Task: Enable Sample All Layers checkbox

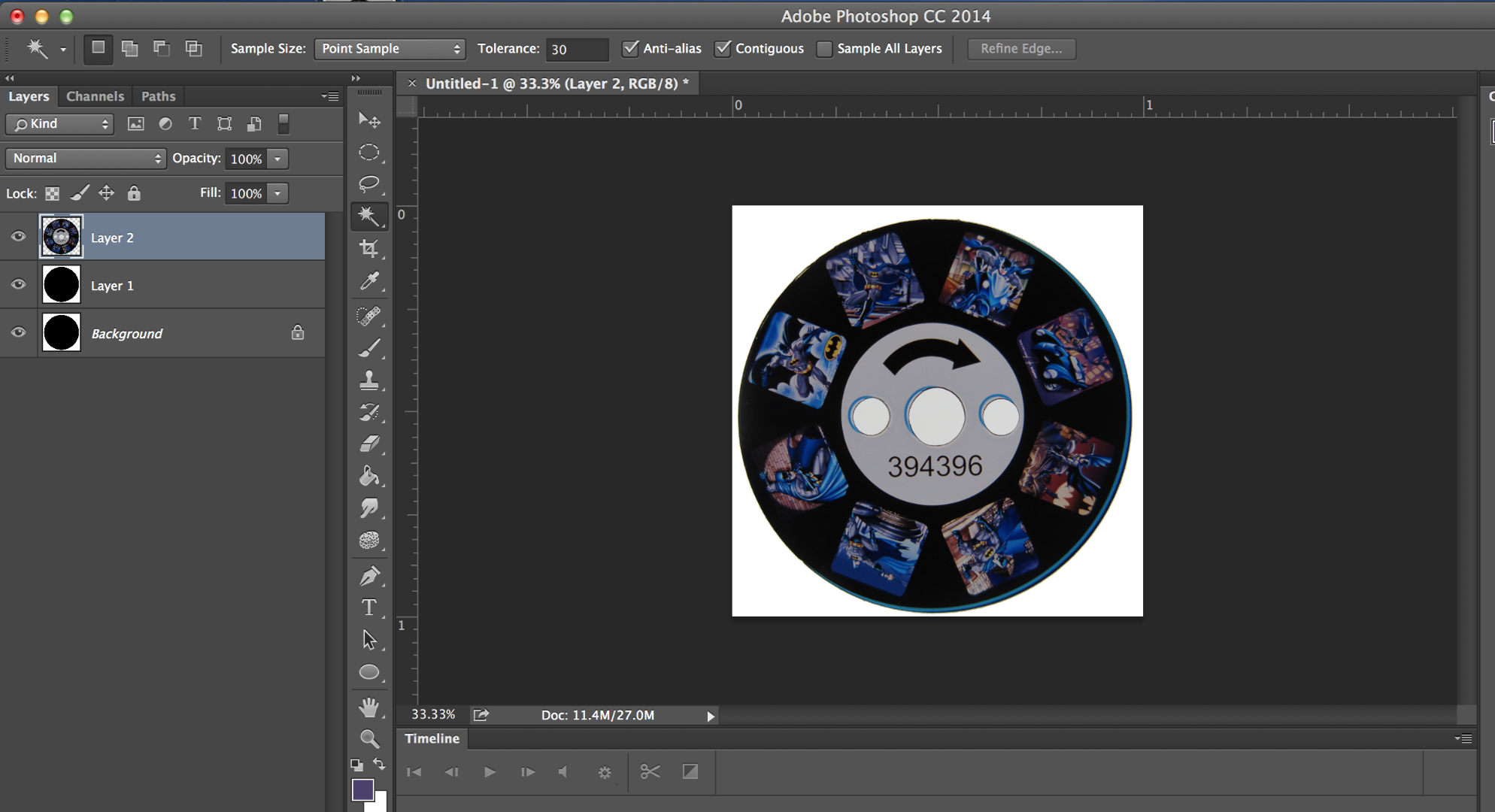Action: point(825,49)
